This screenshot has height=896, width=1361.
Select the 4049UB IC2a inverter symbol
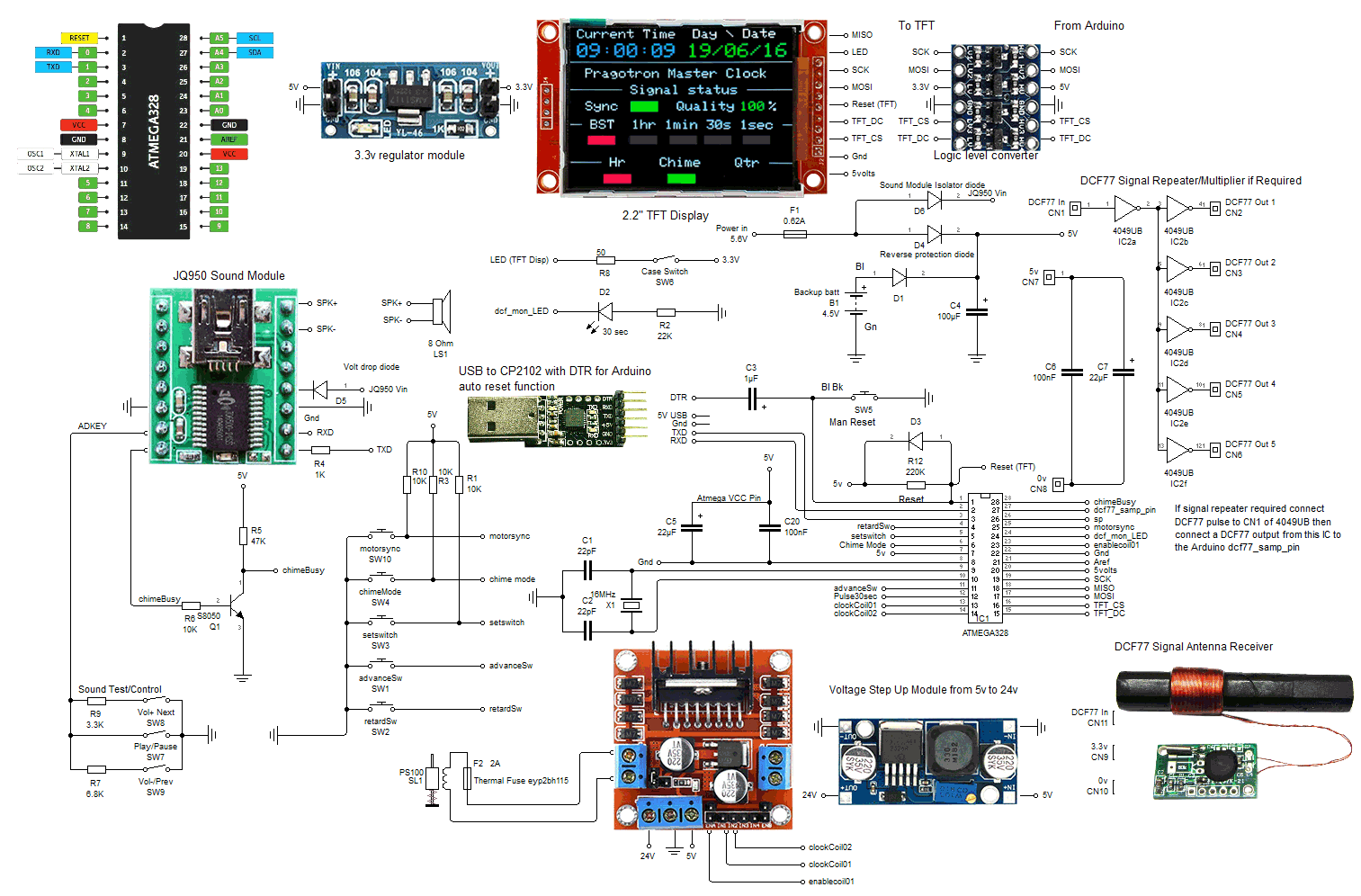tap(1125, 209)
